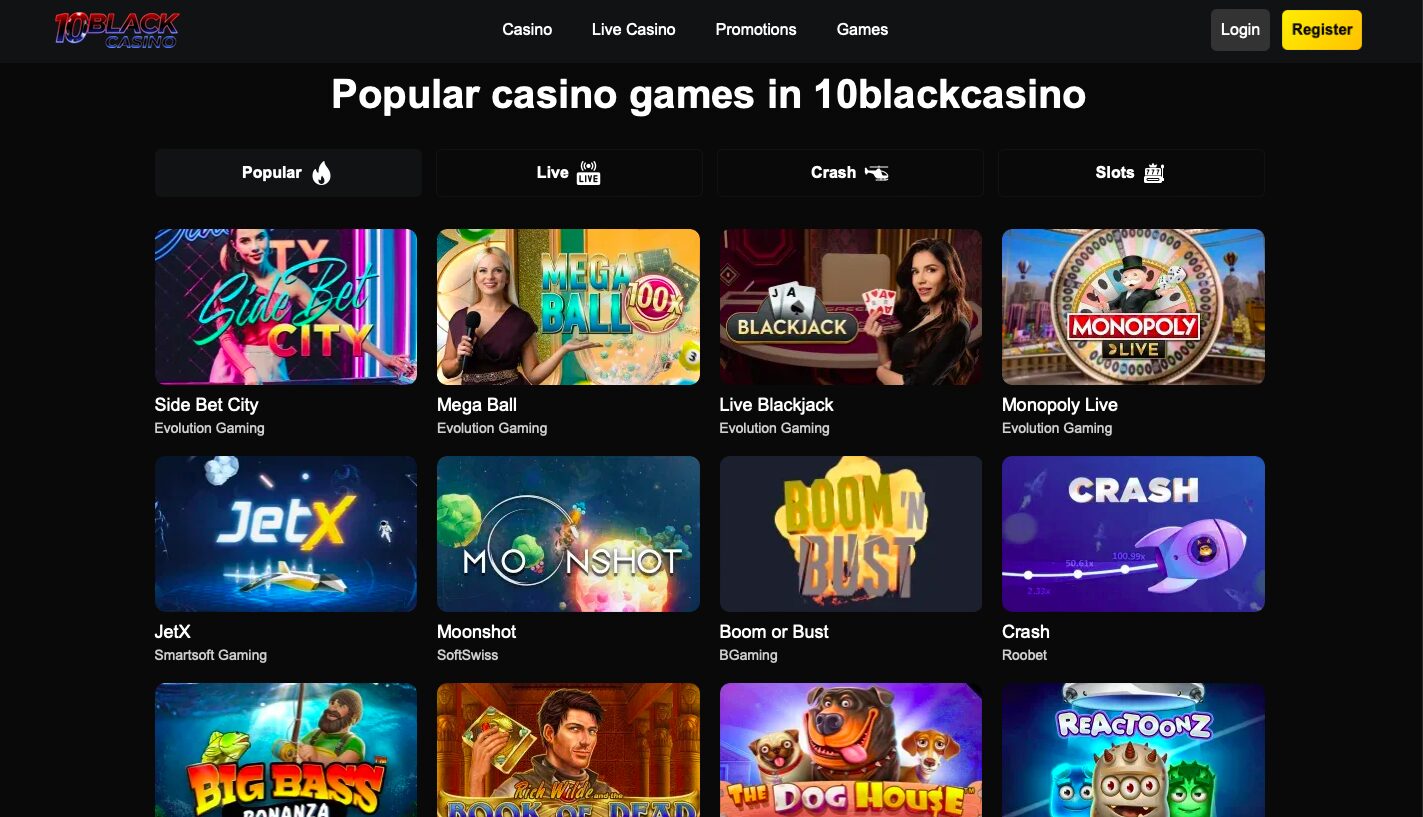Screen dimensions: 1423x817
Task: Switch to the Popular games tab
Action: click(288, 172)
